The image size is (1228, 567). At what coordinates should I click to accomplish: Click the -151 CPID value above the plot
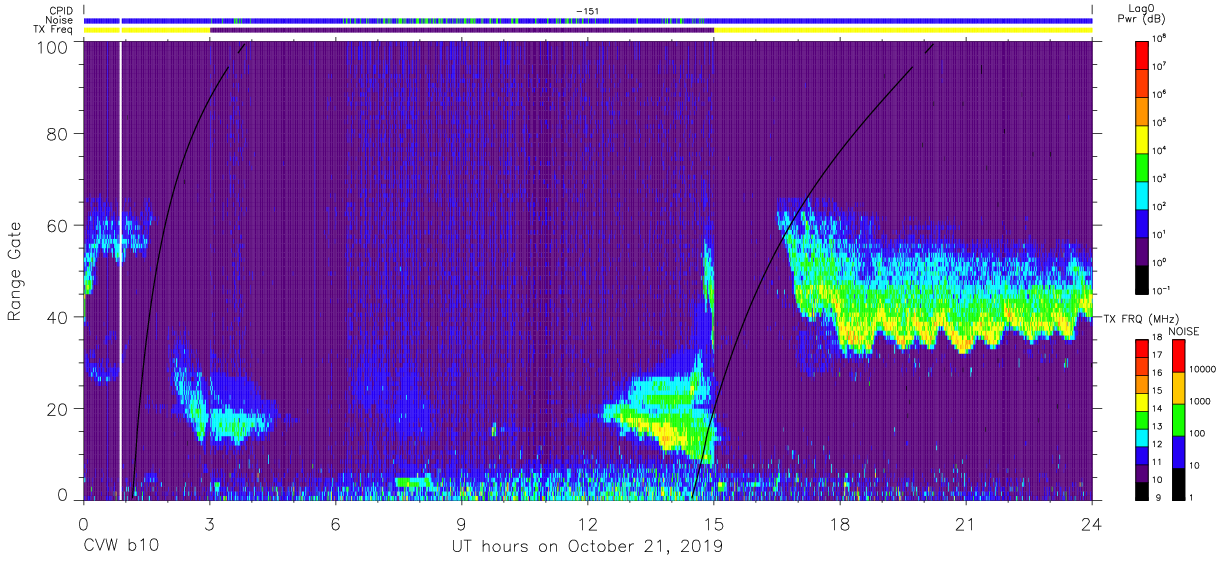pos(587,11)
